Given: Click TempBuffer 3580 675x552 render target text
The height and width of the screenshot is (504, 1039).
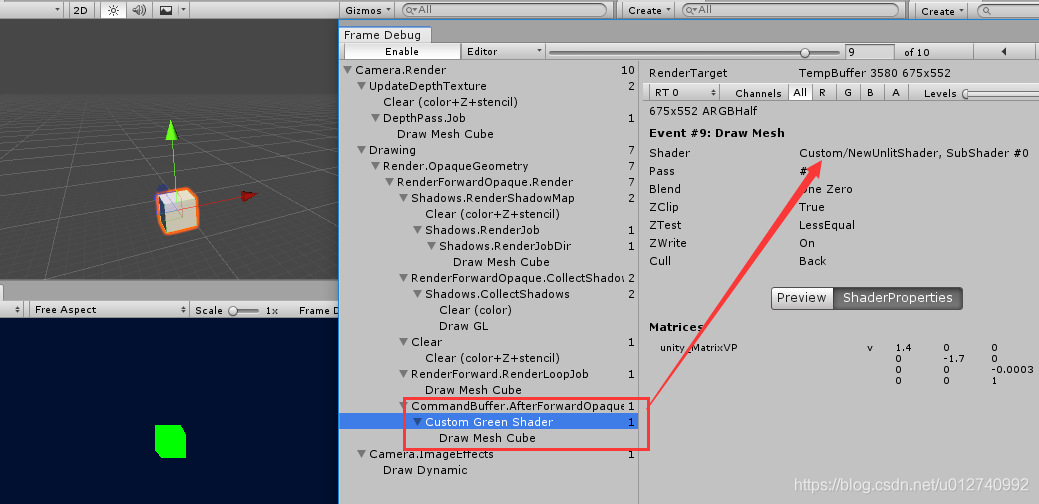Looking at the screenshot, I should (875, 73).
